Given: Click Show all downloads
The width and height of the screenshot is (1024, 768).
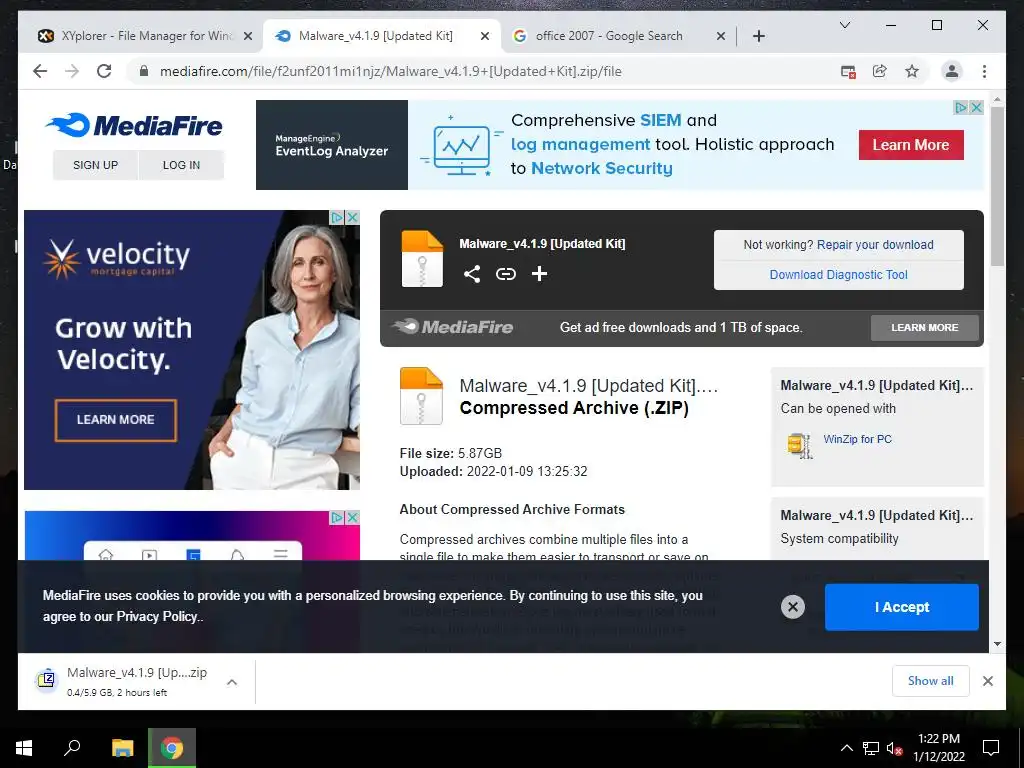Looking at the screenshot, I should click(931, 681).
